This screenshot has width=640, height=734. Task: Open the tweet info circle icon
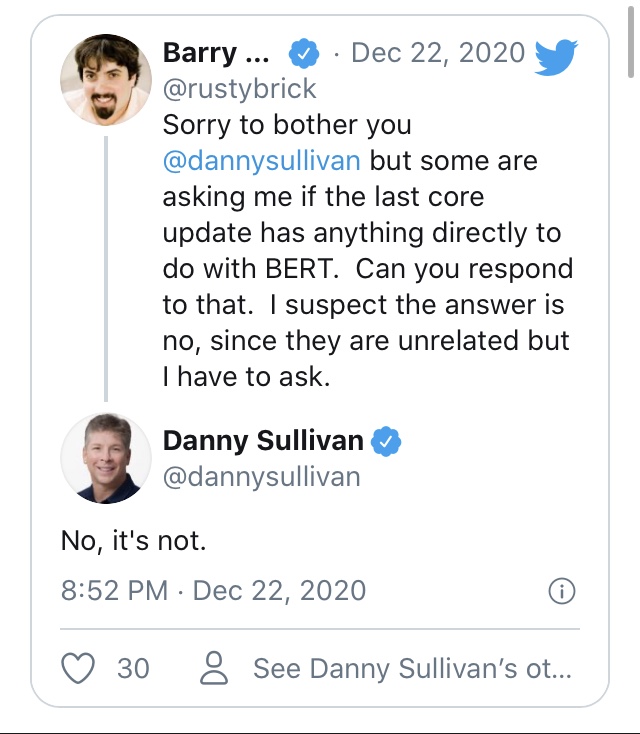[x=563, y=591]
